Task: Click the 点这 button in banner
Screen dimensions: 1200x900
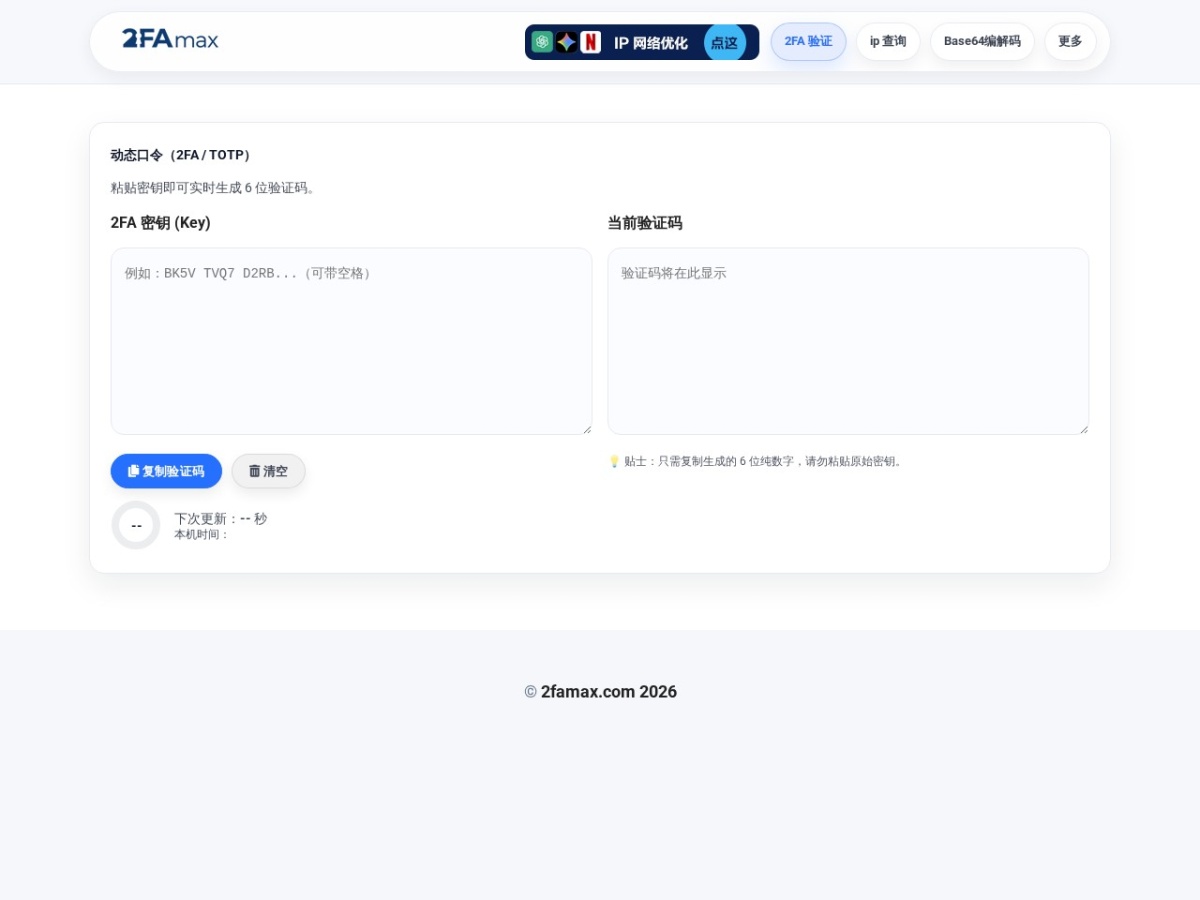Action: pos(725,43)
